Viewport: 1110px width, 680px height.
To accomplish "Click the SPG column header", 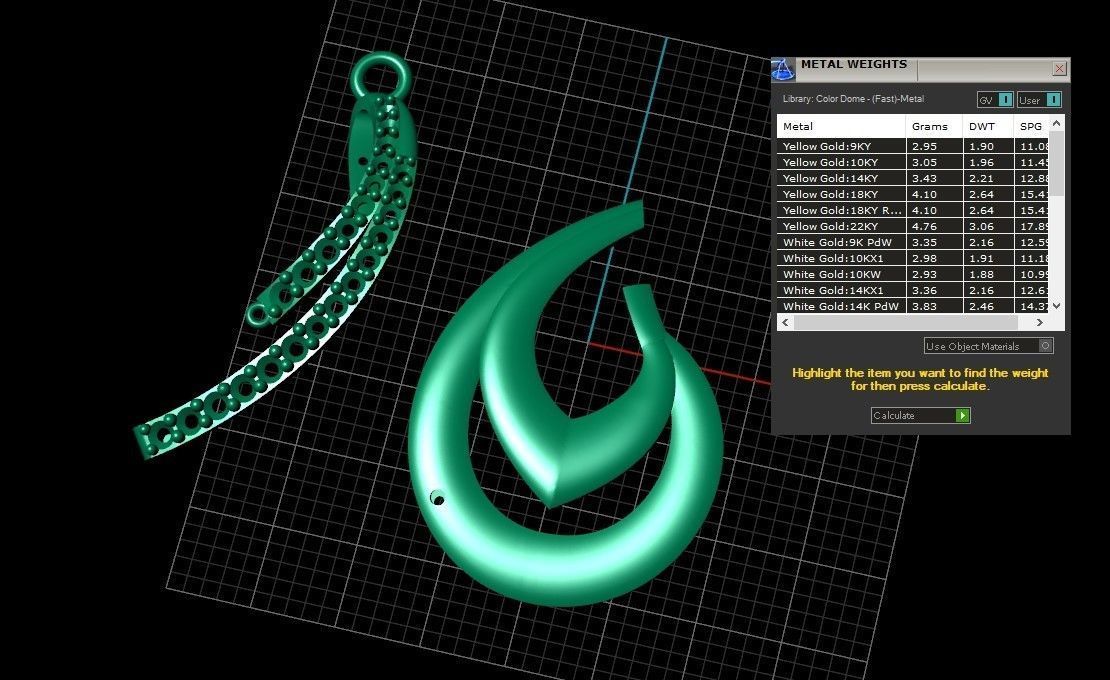I will tap(1031, 126).
